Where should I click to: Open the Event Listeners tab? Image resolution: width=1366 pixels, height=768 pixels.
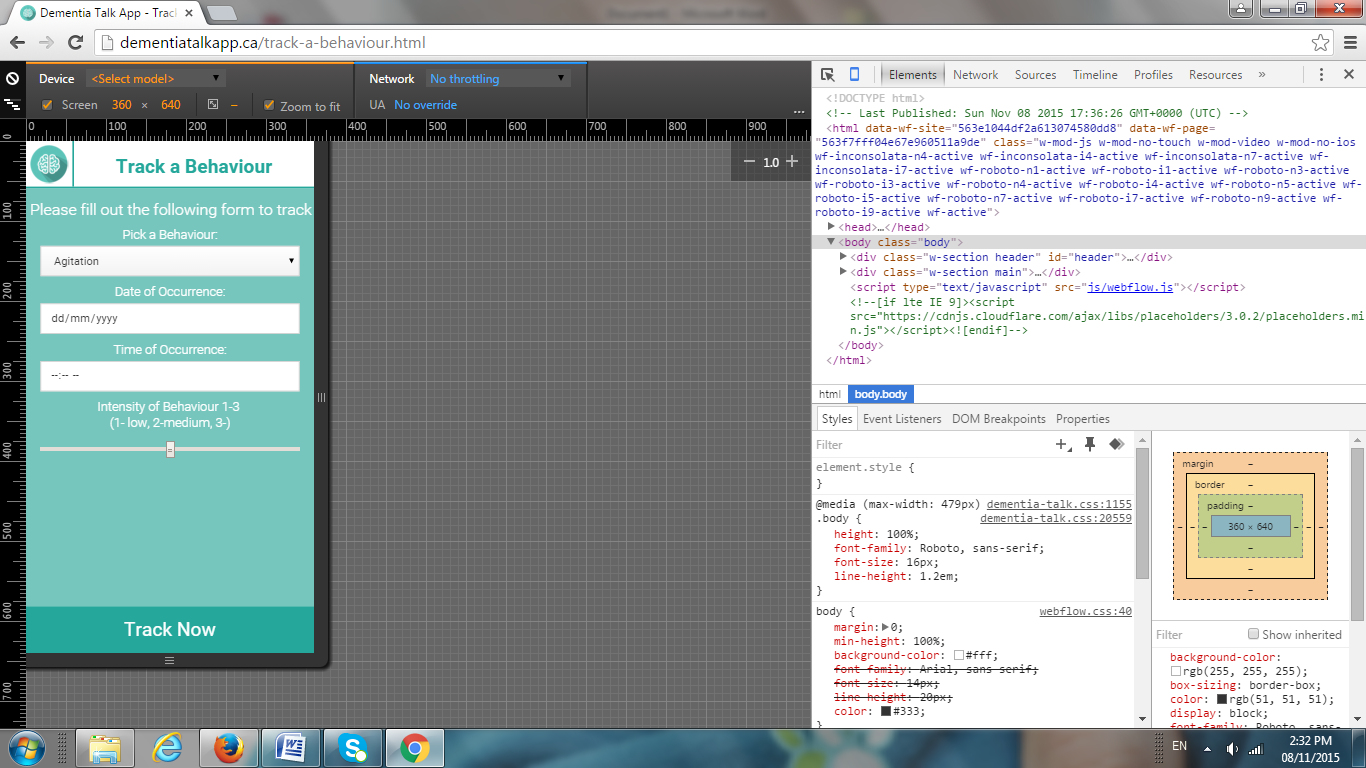click(902, 419)
